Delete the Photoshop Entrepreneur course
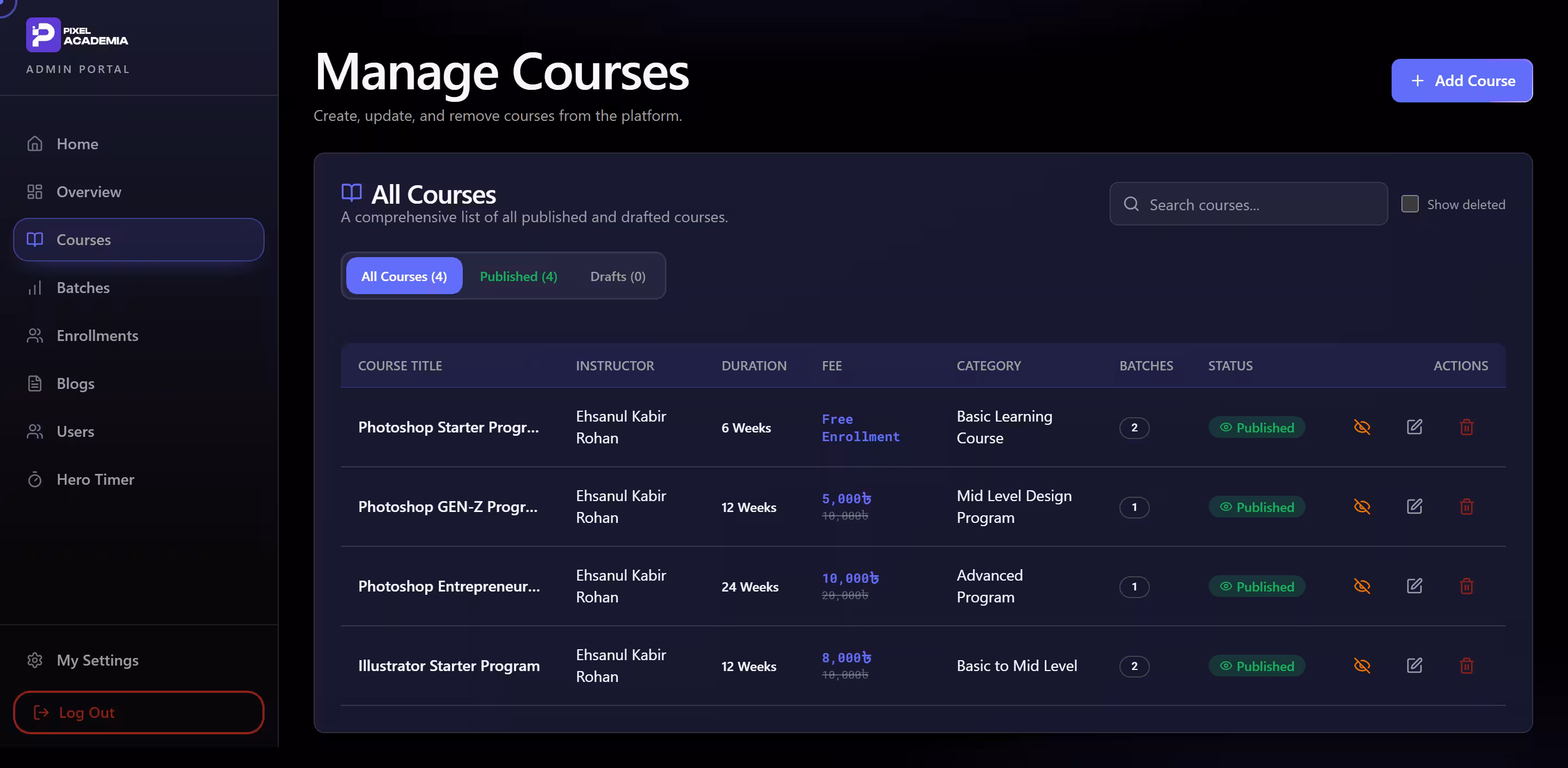The height and width of the screenshot is (768, 1568). pyautogui.click(x=1466, y=586)
